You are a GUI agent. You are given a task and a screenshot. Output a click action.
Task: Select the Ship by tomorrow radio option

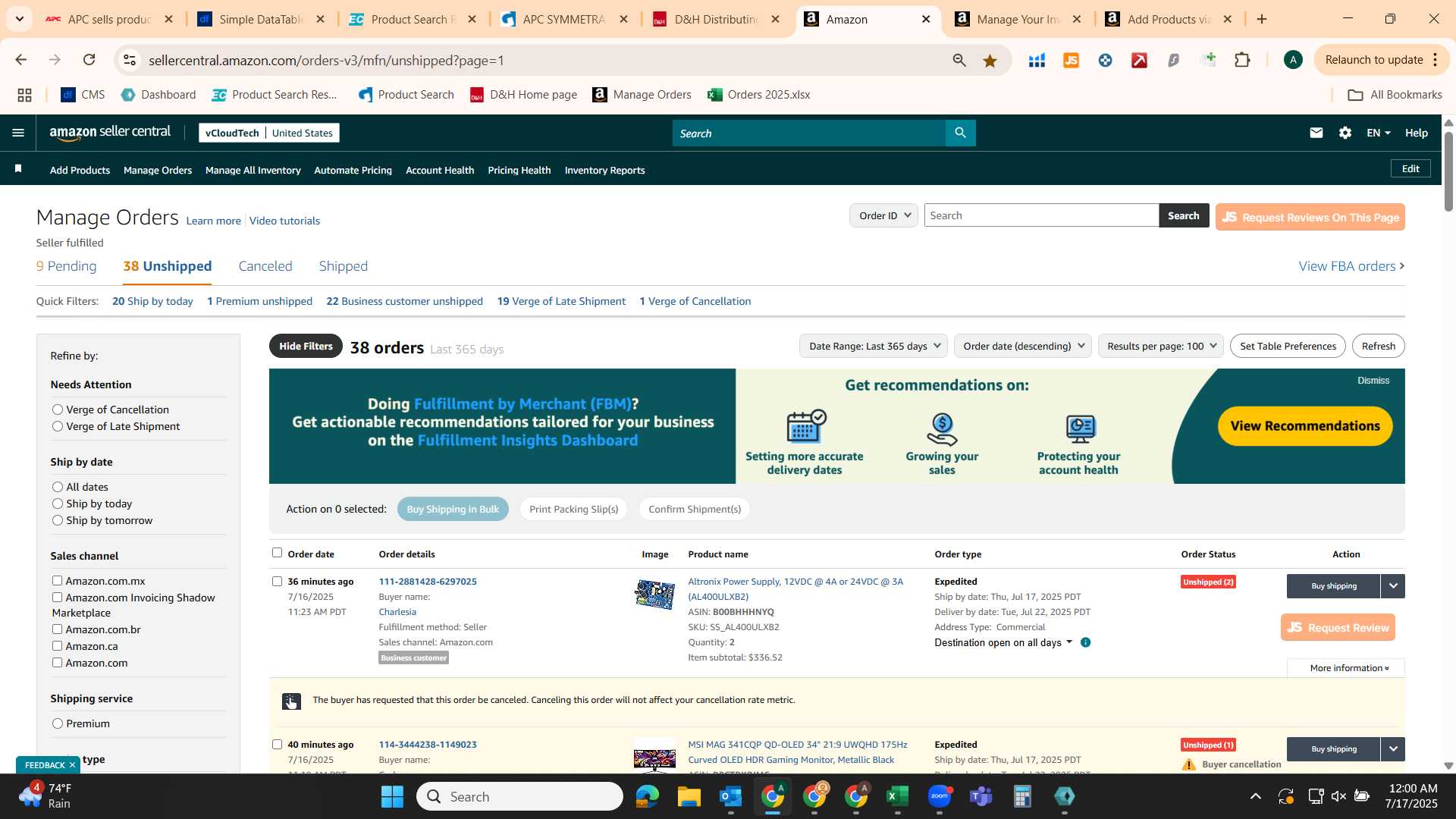[x=58, y=520]
